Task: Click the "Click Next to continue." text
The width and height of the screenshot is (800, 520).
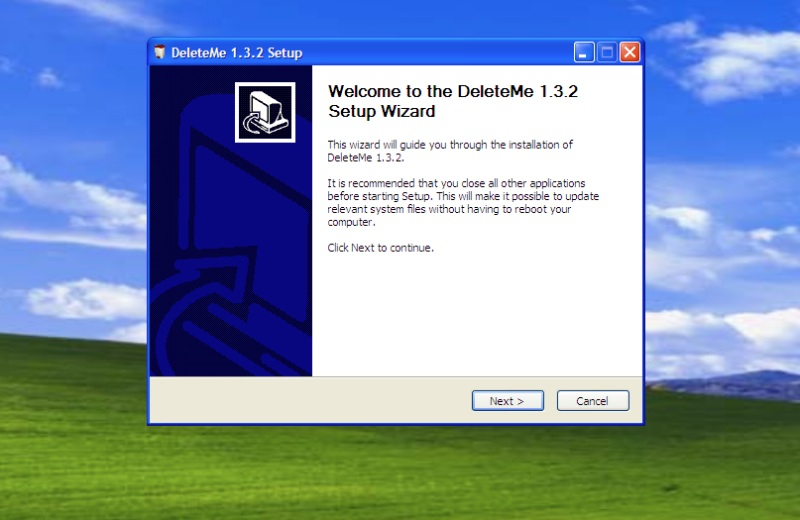Action: point(381,247)
